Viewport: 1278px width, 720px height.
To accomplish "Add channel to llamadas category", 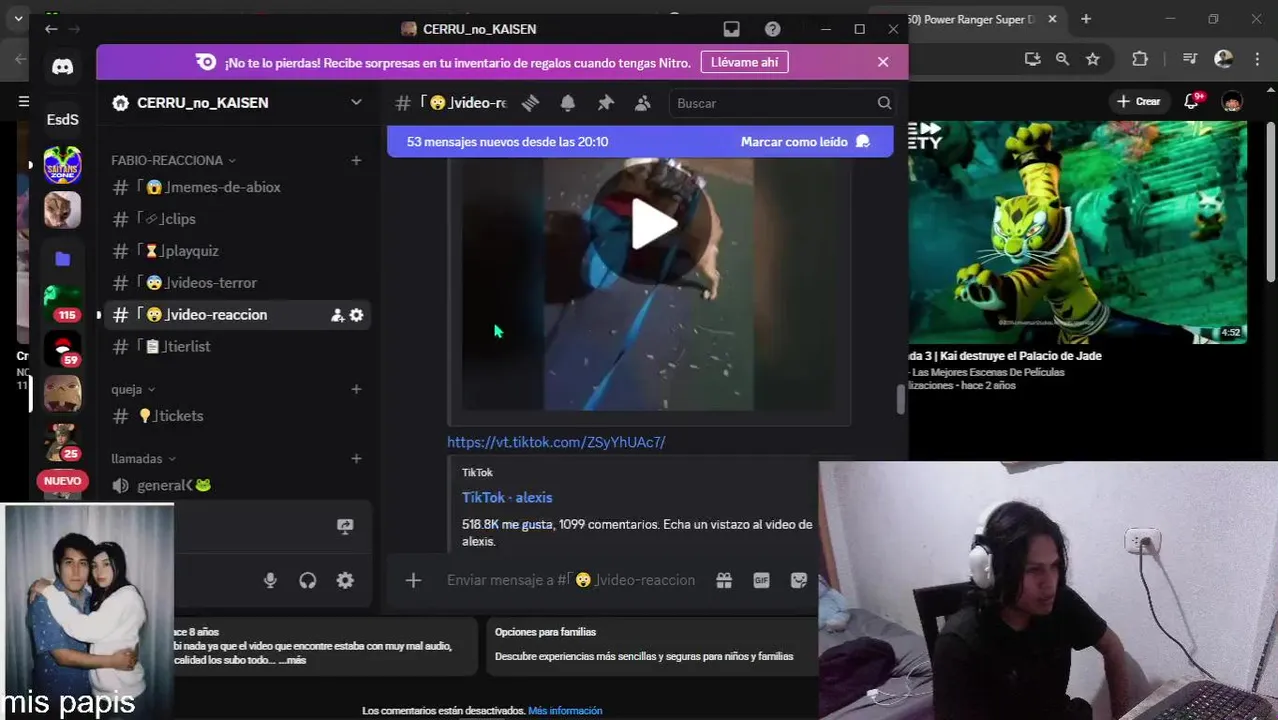I will 356,459.
